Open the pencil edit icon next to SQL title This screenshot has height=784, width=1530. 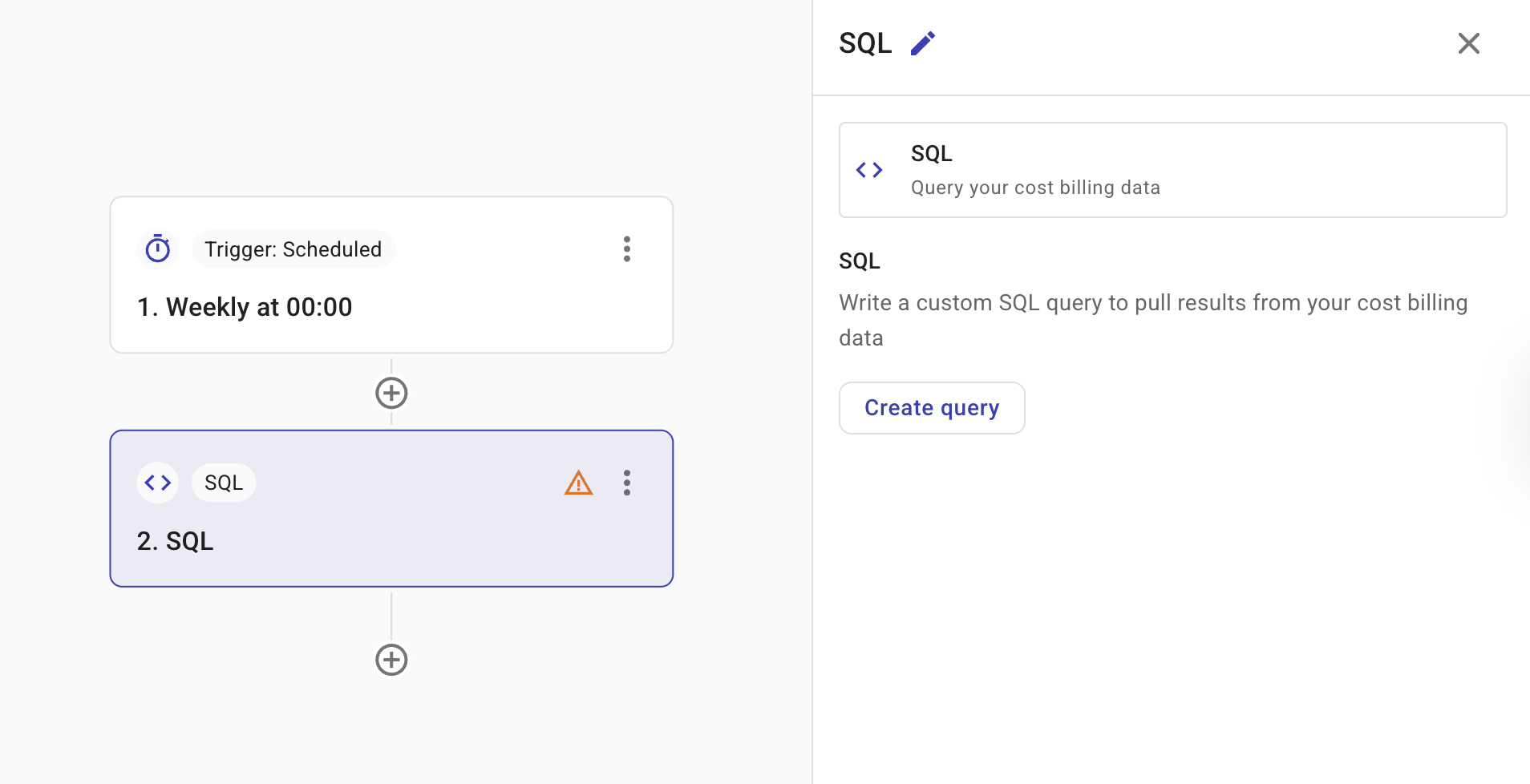click(x=922, y=42)
